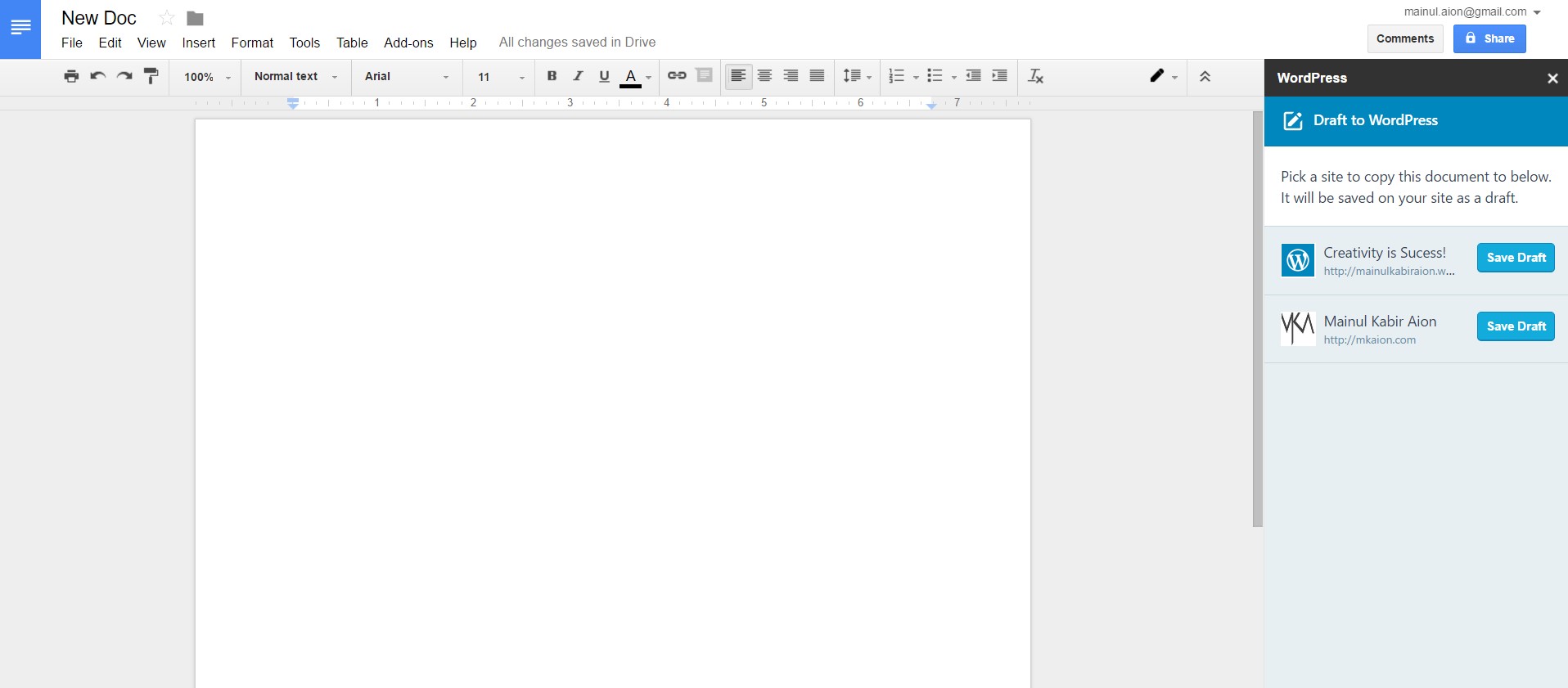Save Draft to Mainul Kabir Aion site
Screen dimensions: 1568x688
1516,326
